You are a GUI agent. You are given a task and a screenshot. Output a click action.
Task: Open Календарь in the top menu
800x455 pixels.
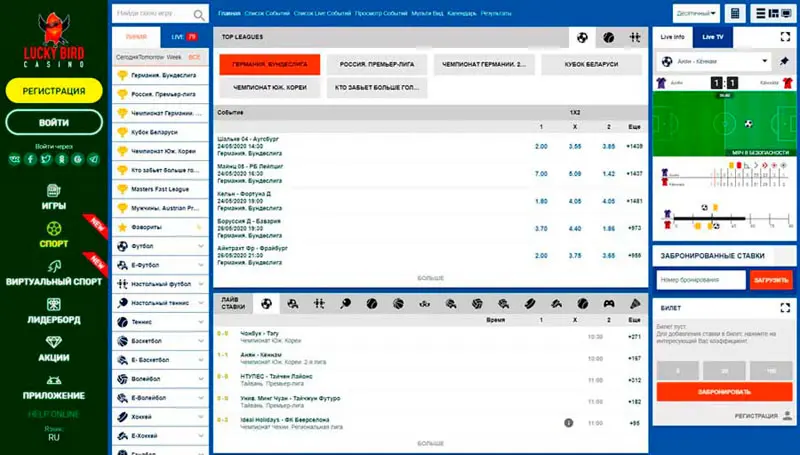462,15
